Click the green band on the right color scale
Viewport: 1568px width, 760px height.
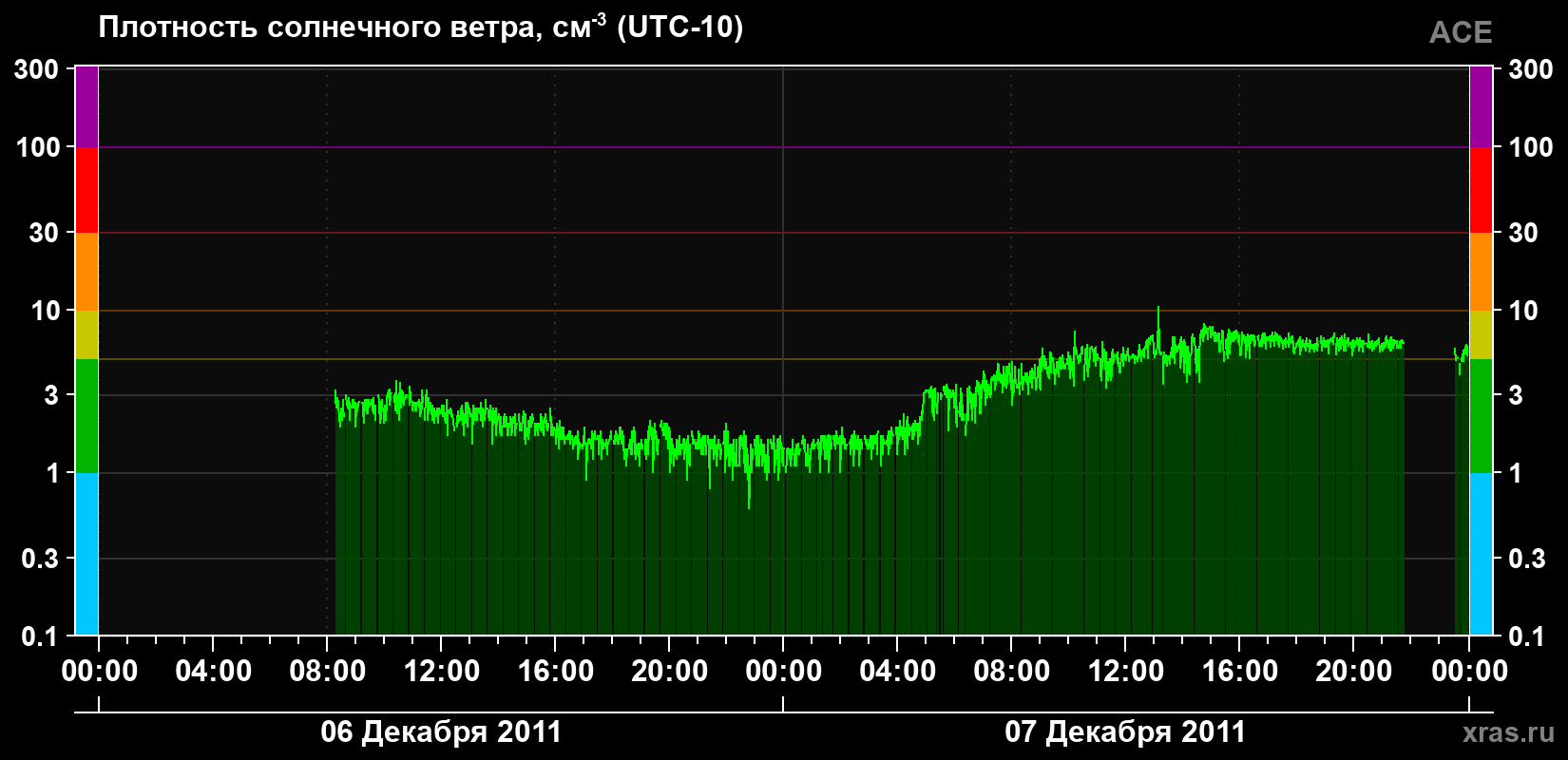point(1481,416)
